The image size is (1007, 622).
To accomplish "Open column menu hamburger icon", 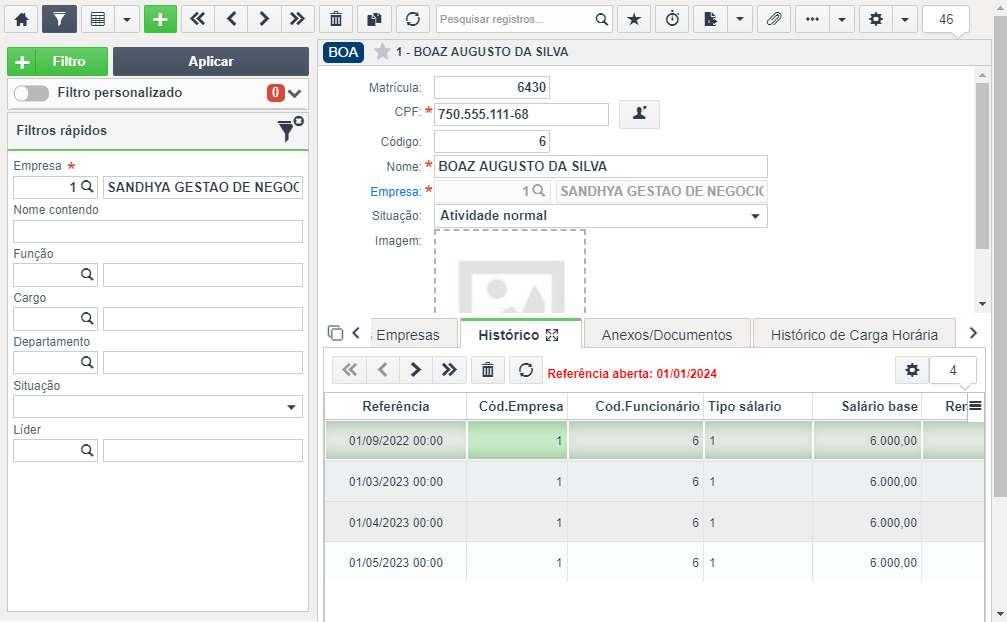I will [975, 406].
